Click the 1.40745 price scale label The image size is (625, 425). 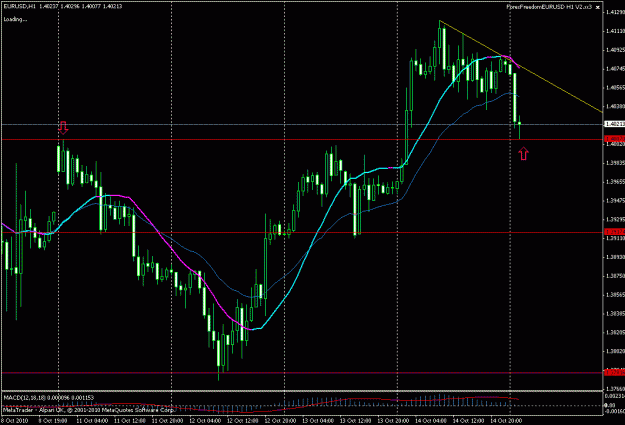[x=615, y=69]
